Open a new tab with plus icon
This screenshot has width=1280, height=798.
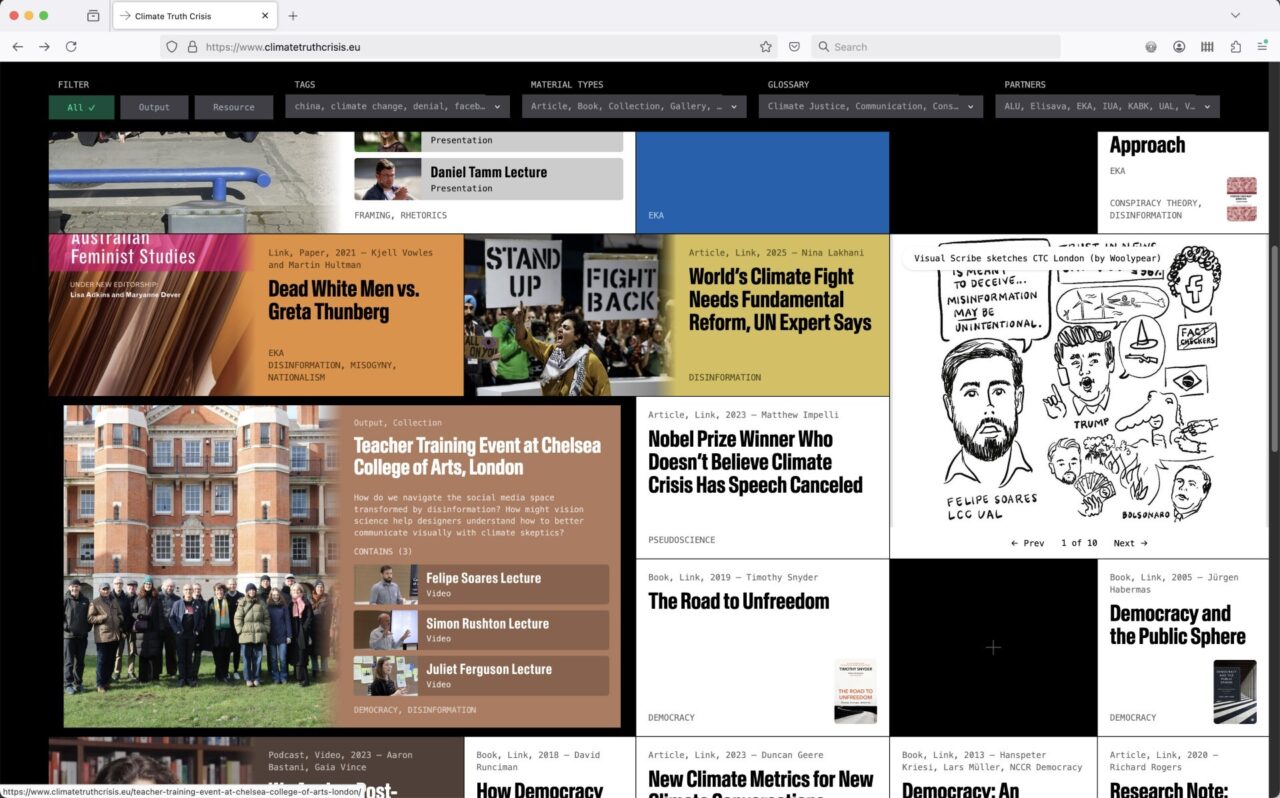pos(293,16)
